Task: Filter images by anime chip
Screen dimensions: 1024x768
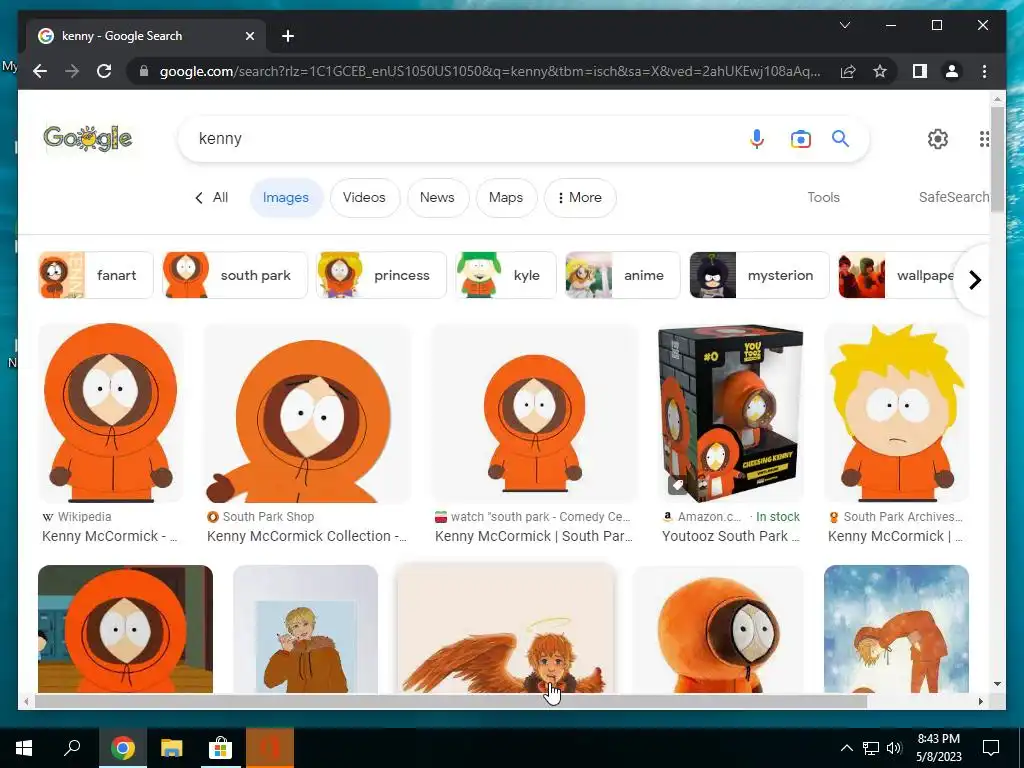Action: click(x=622, y=275)
